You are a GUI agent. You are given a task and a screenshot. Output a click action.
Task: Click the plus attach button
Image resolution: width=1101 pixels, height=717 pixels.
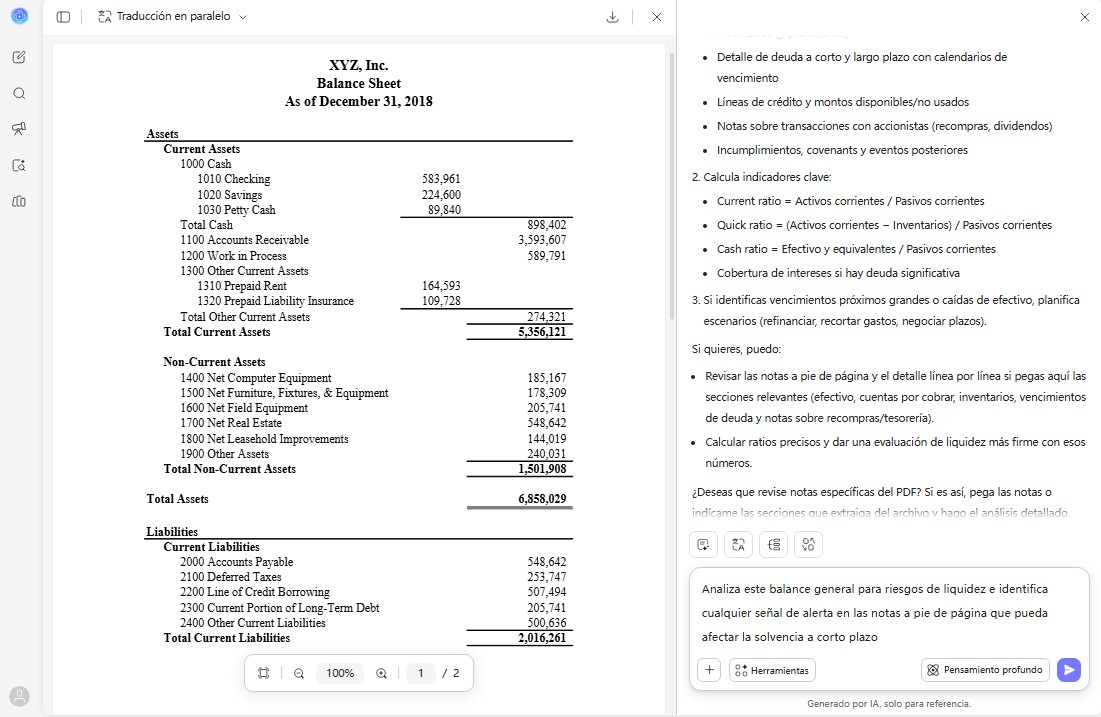[709, 670]
